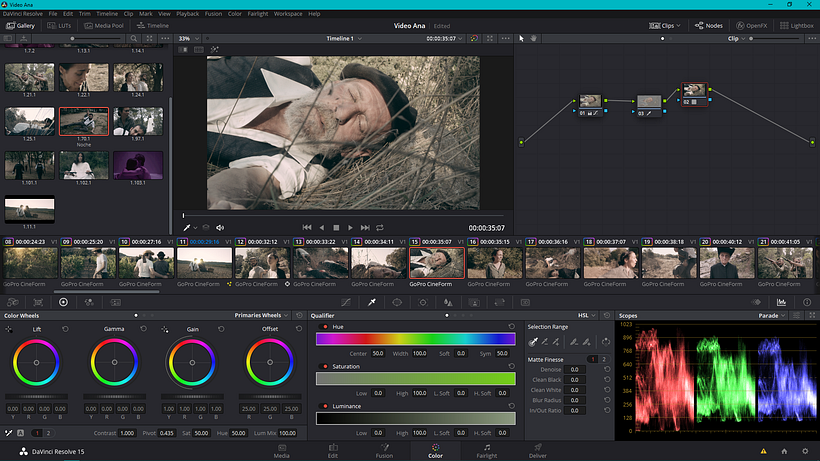Viewport: 820px width, 461px height.
Task: Open the Fusion menu
Action: click(x=213, y=14)
